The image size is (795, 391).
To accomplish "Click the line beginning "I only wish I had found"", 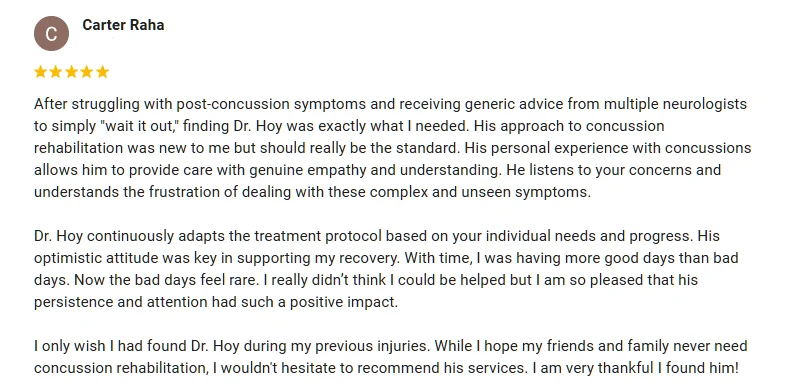I will tap(390, 346).
